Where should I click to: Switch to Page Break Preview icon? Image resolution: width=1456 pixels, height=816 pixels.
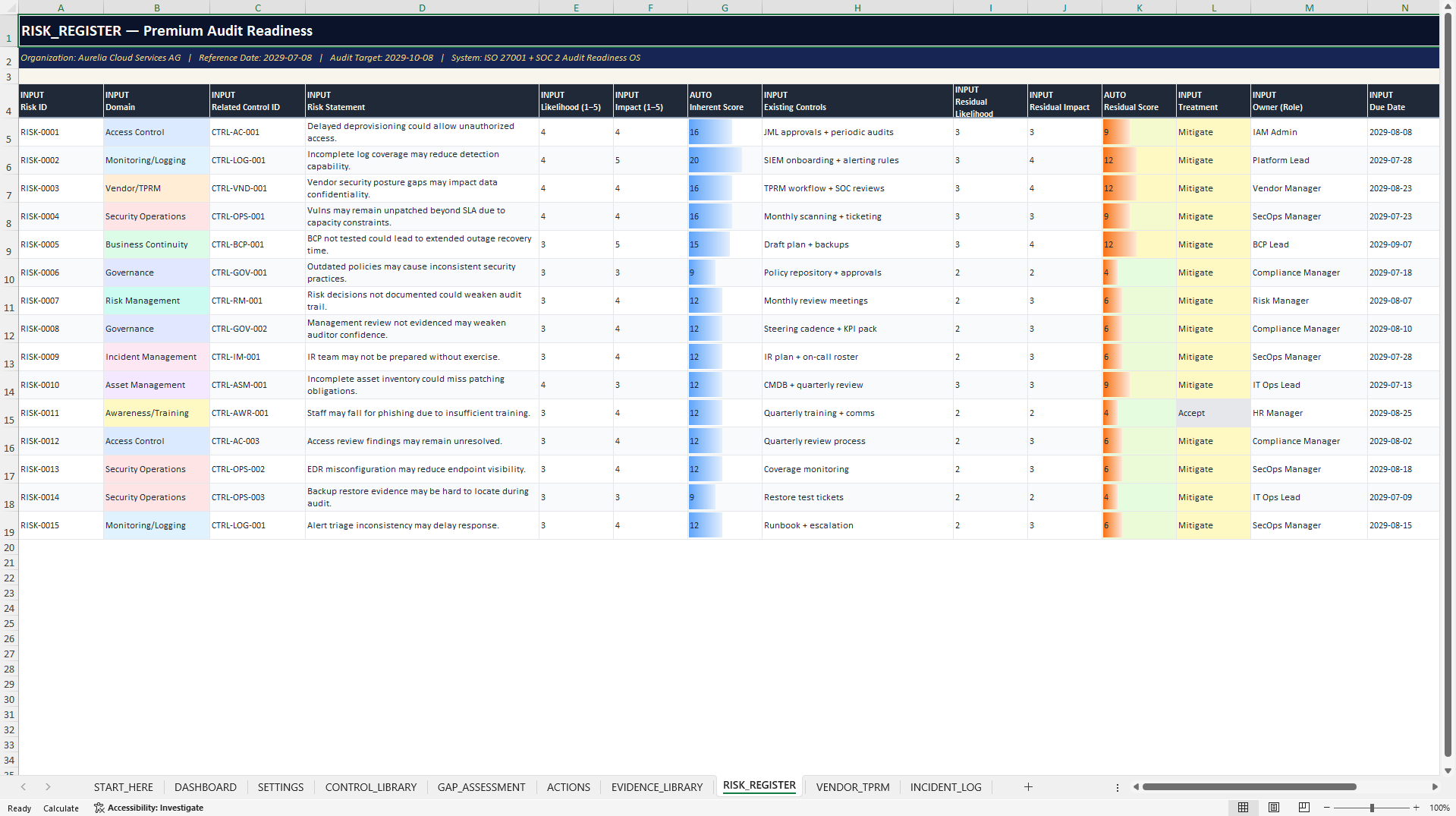(1304, 808)
